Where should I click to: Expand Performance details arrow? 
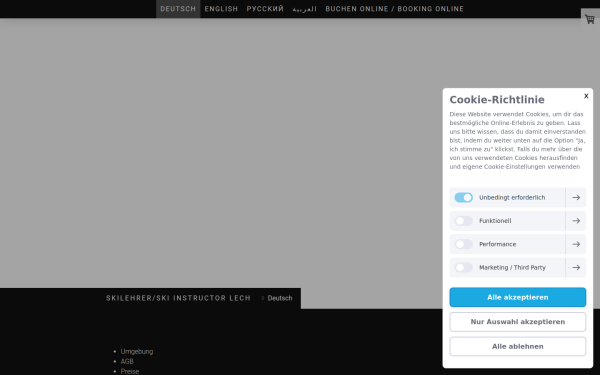(x=576, y=244)
